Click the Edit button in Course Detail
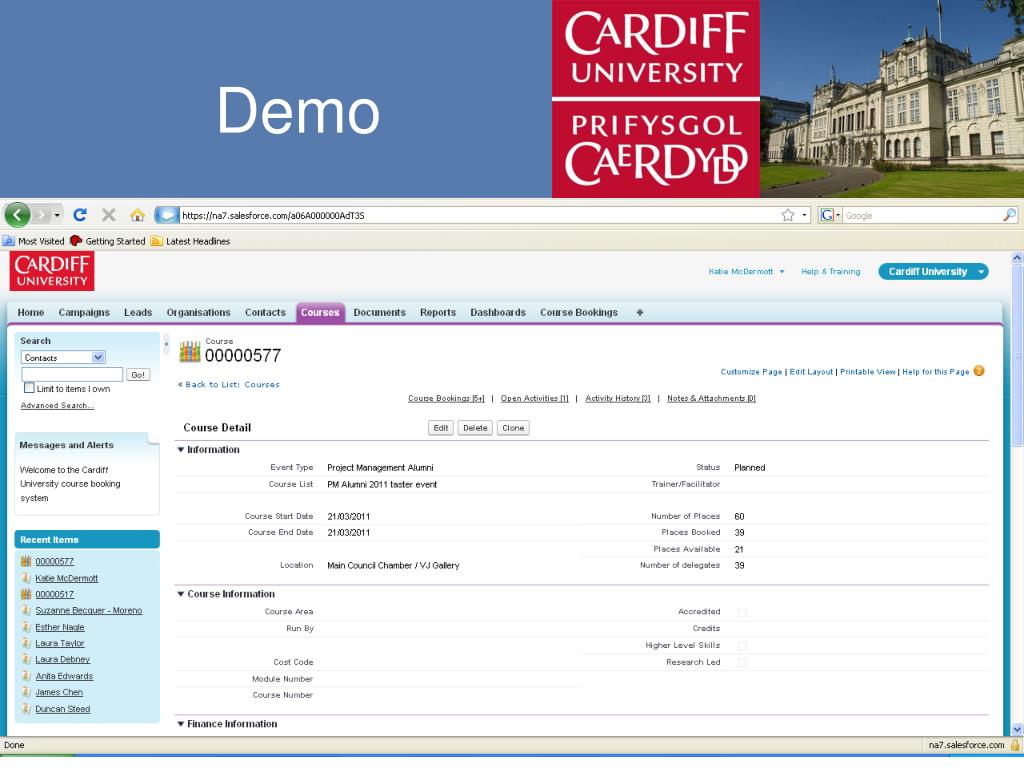1024x768 pixels. point(440,428)
